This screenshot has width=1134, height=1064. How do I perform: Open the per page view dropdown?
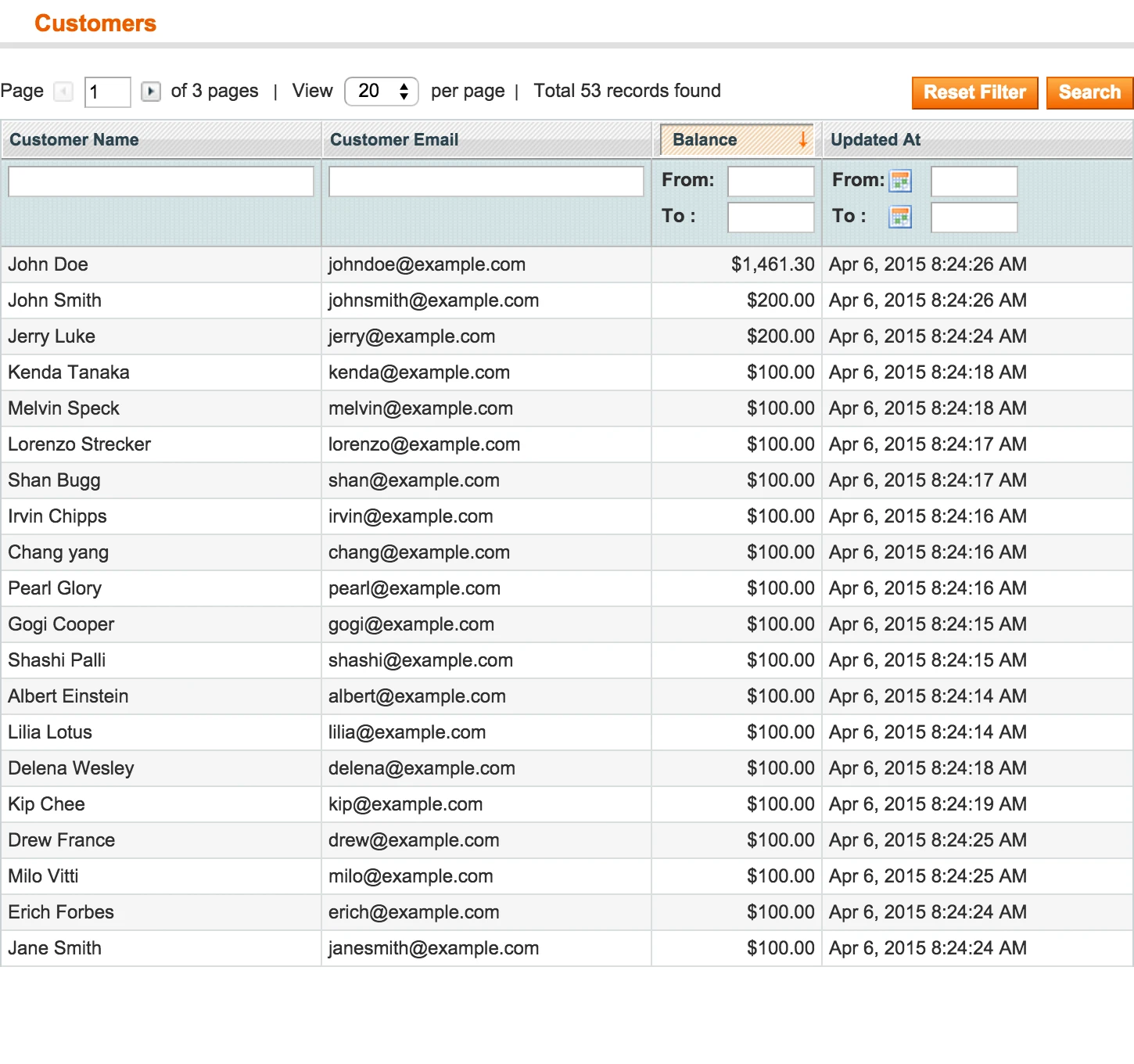[x=382, y=92]
